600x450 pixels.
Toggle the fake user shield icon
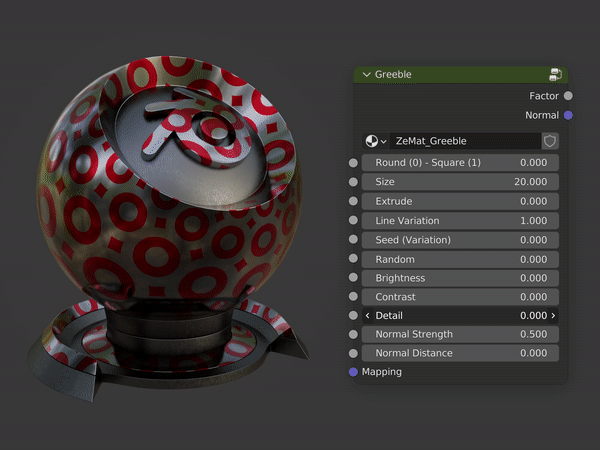coord(550,141)
